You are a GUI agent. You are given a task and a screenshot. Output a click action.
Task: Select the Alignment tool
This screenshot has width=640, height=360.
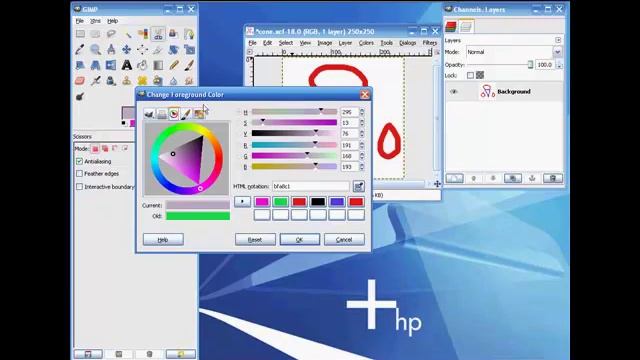coord(142,50)
